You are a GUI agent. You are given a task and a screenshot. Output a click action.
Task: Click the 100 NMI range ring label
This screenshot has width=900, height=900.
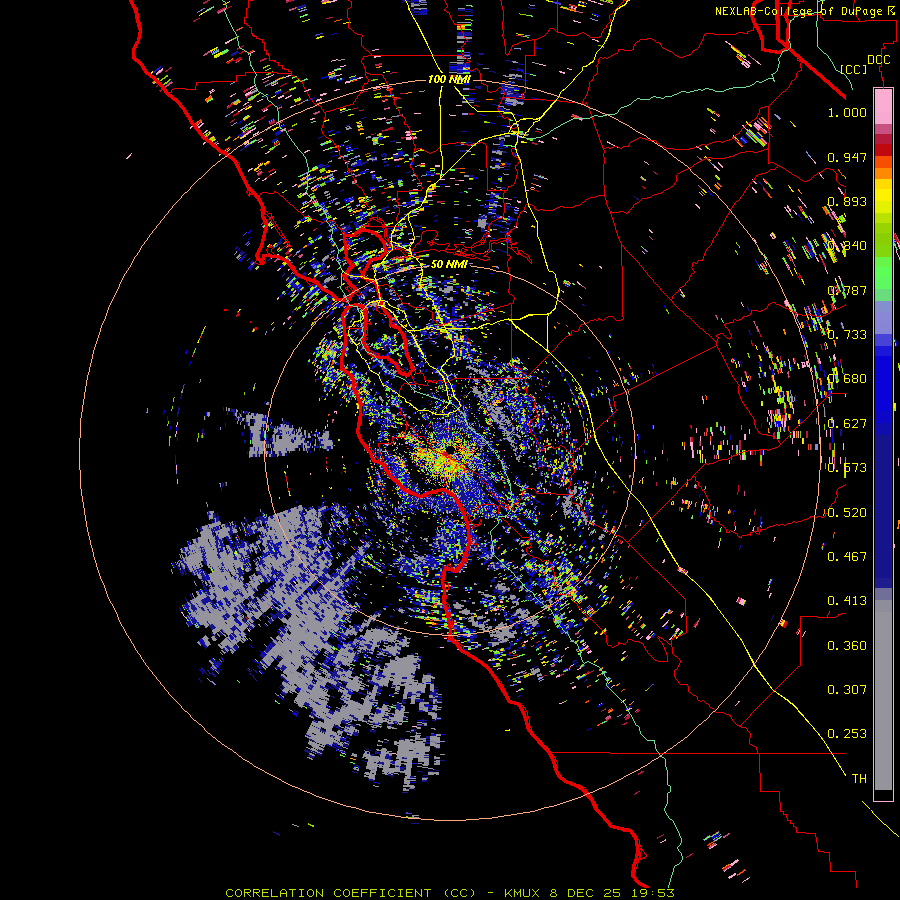click(x=449, y=79)
